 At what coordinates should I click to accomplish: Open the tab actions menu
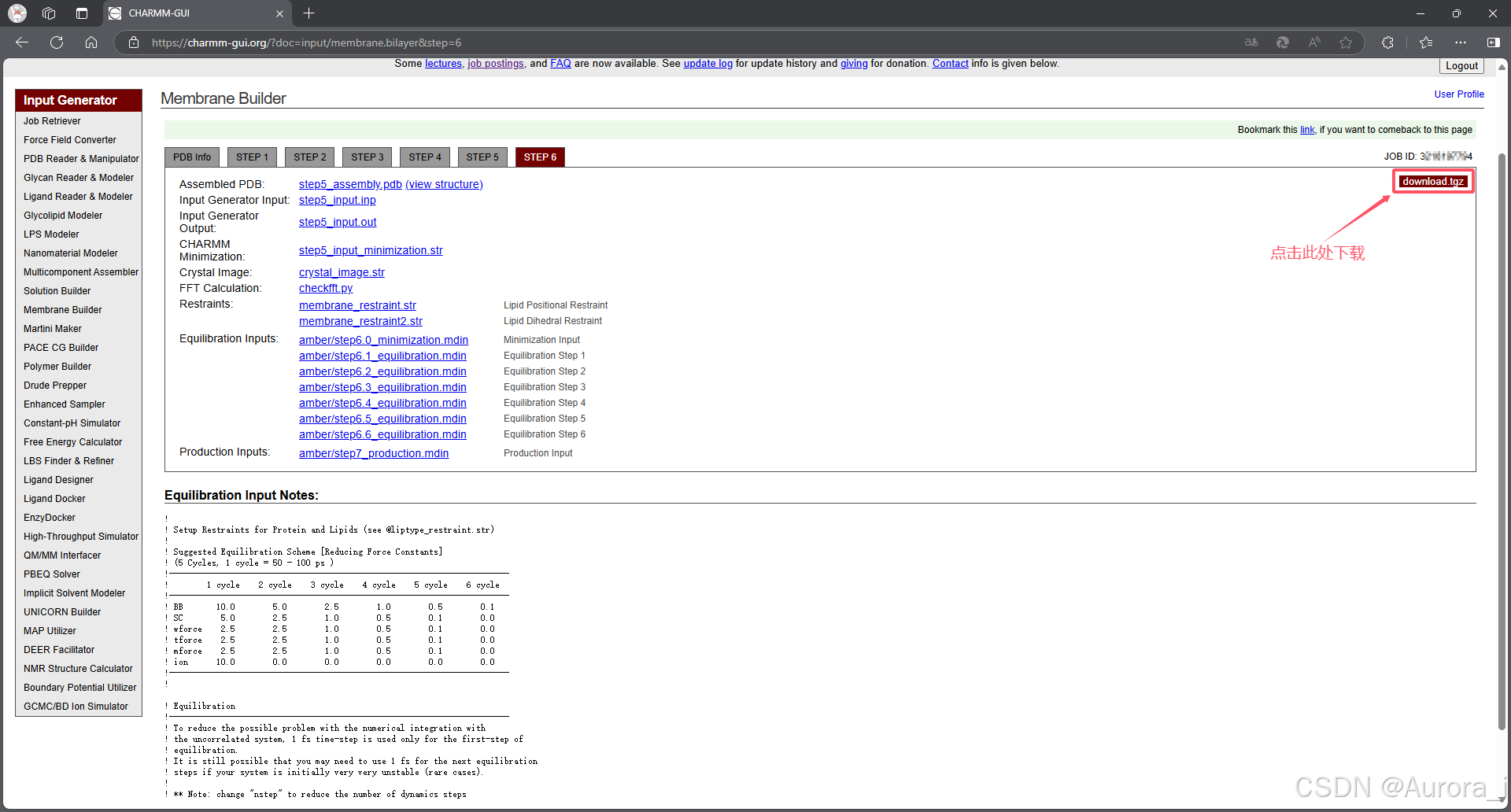point(82,13)
